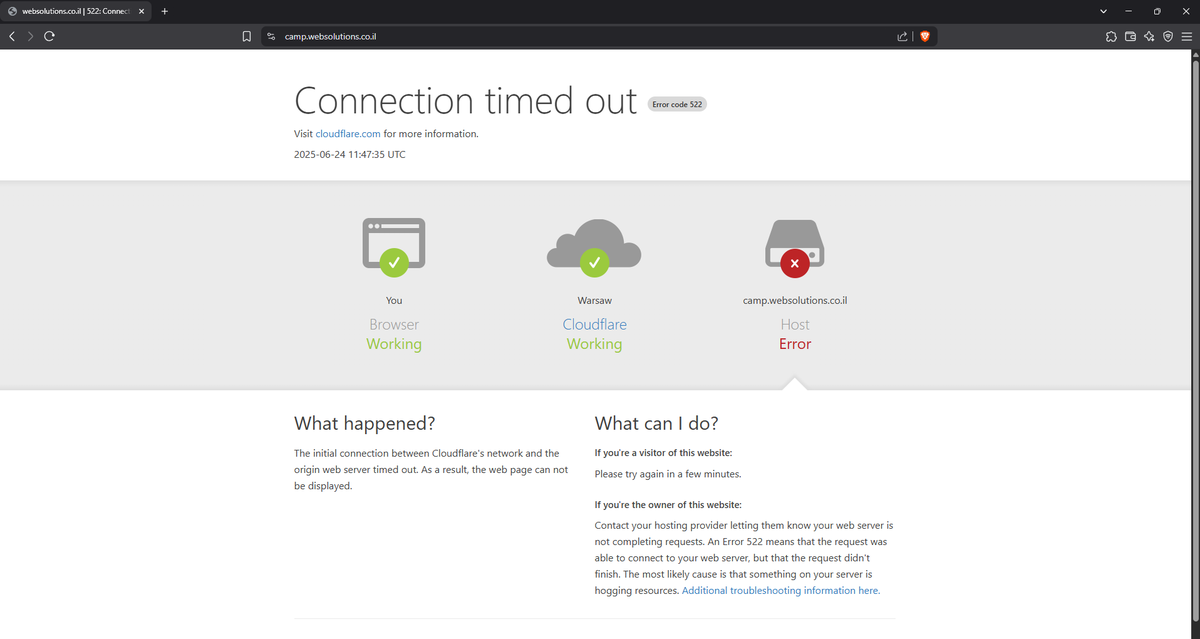Click the 2025-06-24 11:47:35 UTC timestamp

click(350, 155)
